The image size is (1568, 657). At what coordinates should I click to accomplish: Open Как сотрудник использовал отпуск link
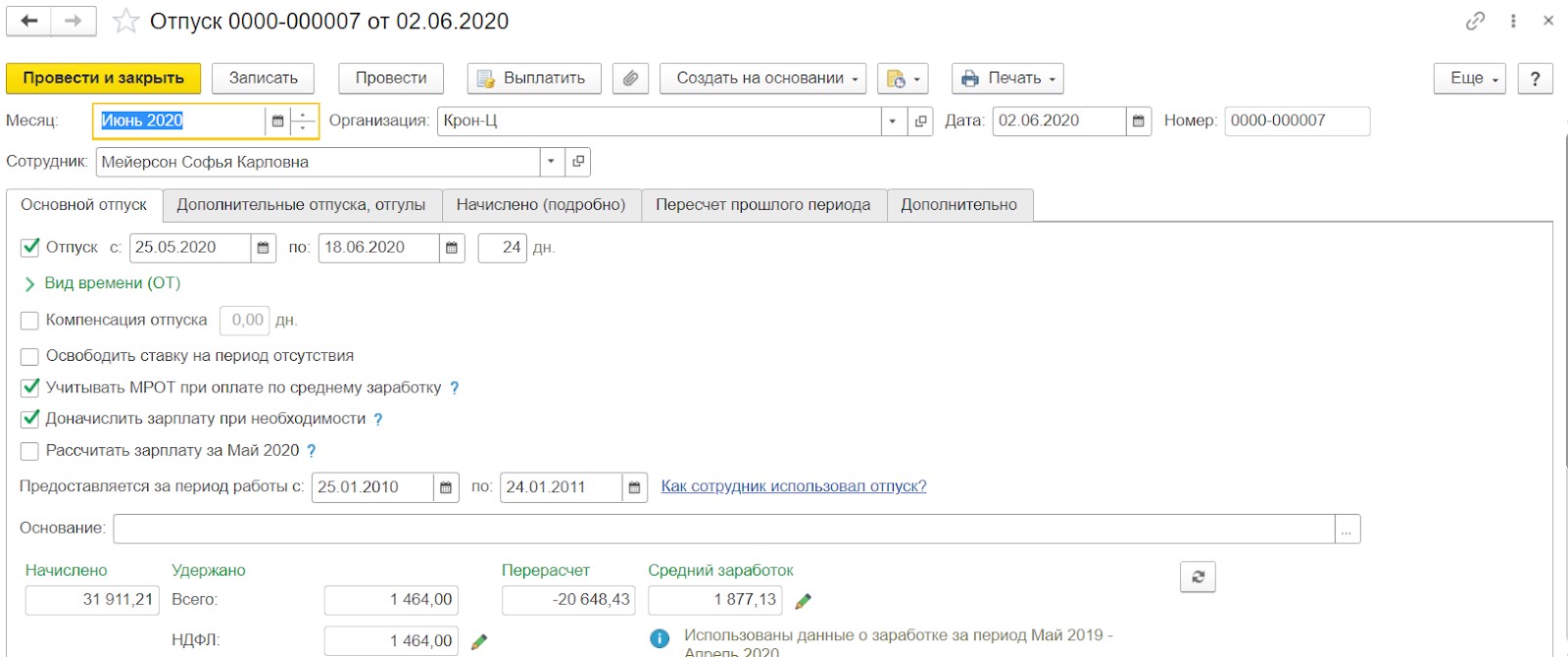coord(794,486)
